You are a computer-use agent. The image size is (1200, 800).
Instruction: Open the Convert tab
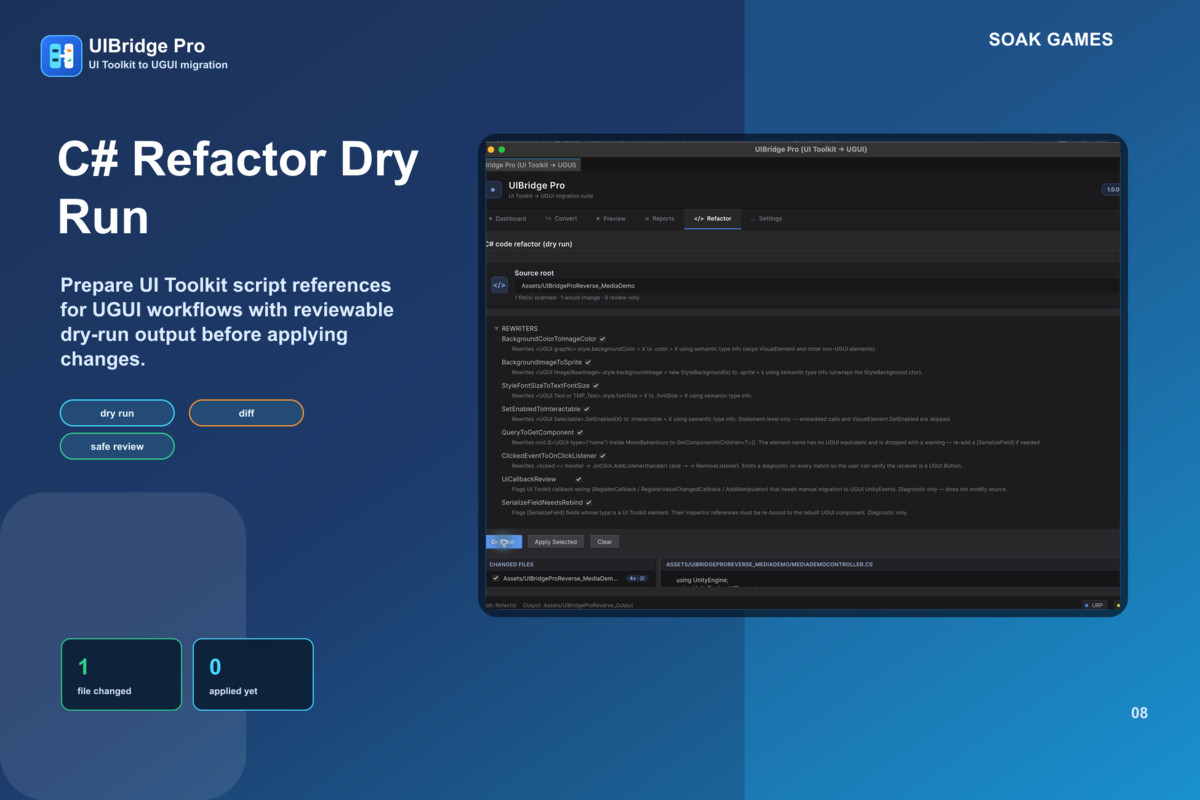[561, 218]
